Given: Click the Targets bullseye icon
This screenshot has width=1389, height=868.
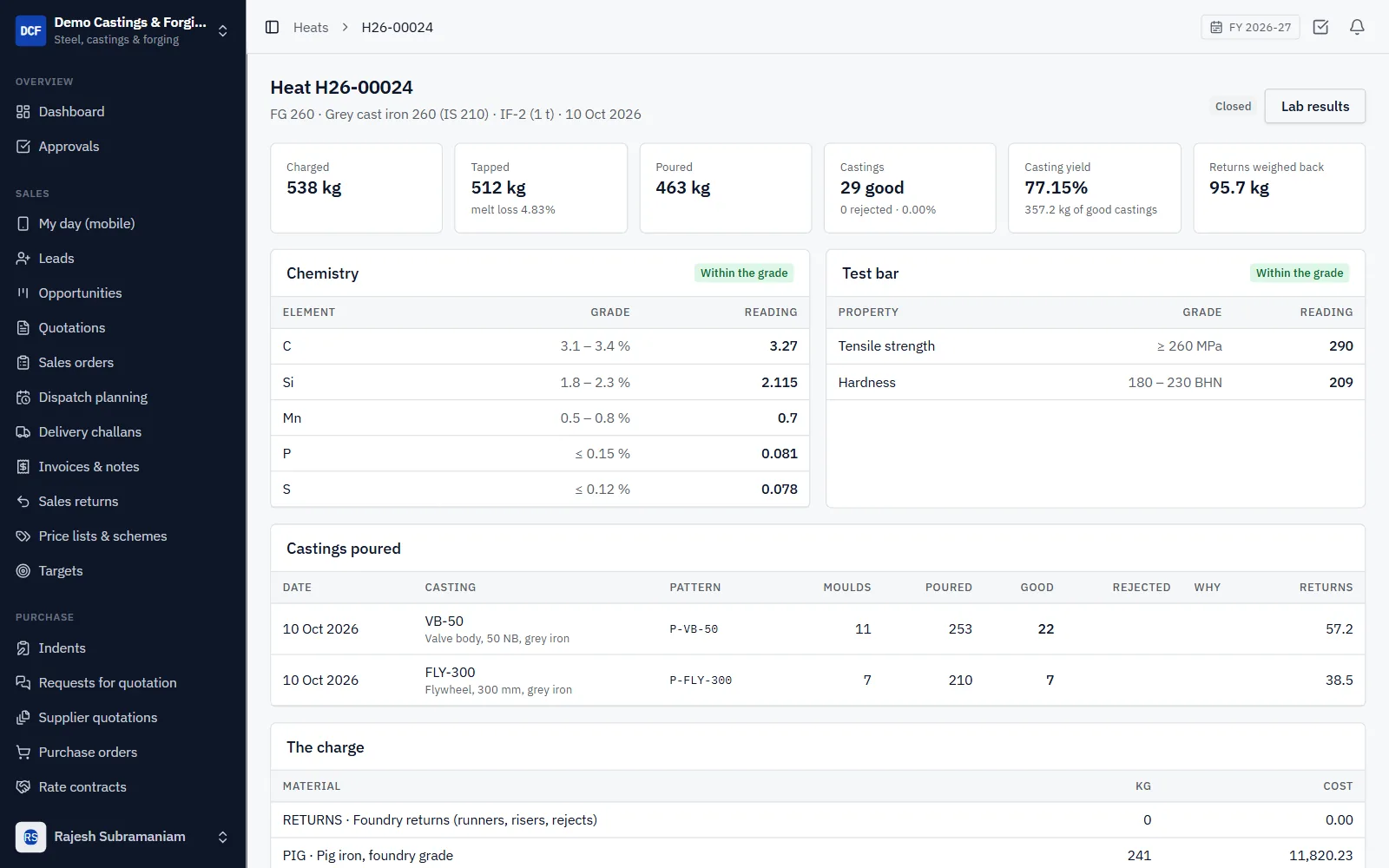Looking at the screenshot, I should tap(23, 571).
